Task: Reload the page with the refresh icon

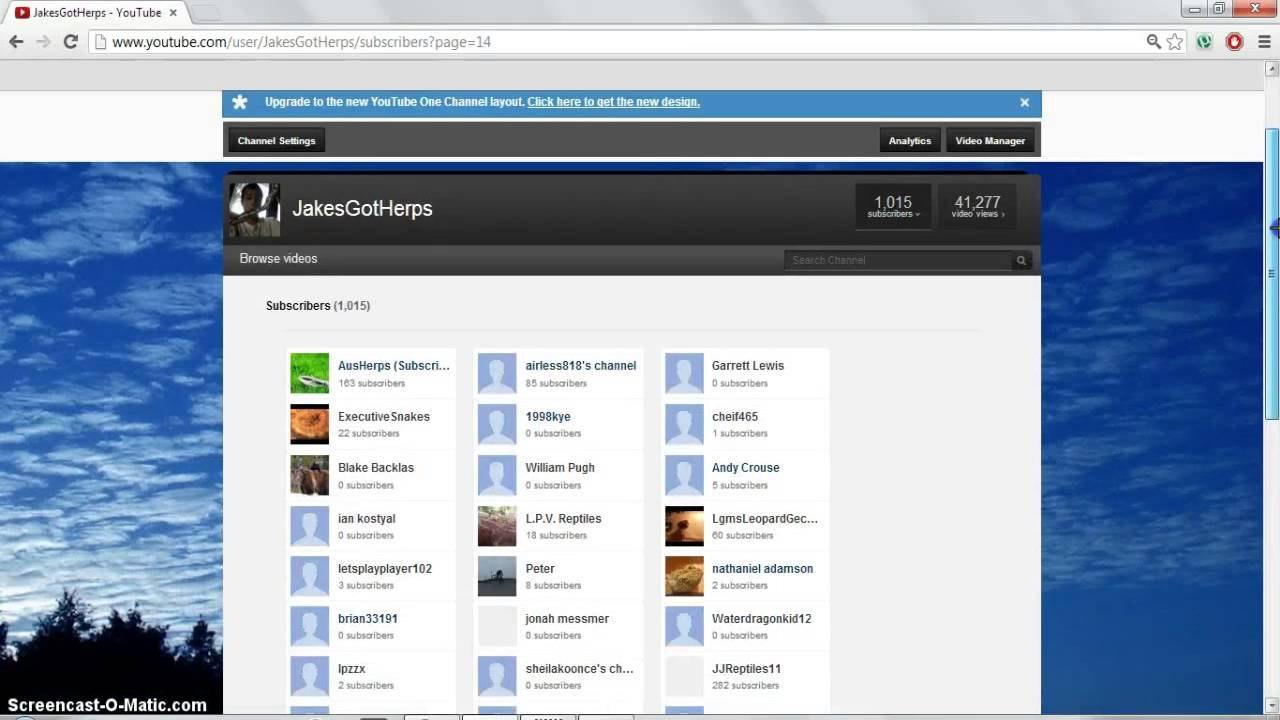Action: [x=70, y=42]
